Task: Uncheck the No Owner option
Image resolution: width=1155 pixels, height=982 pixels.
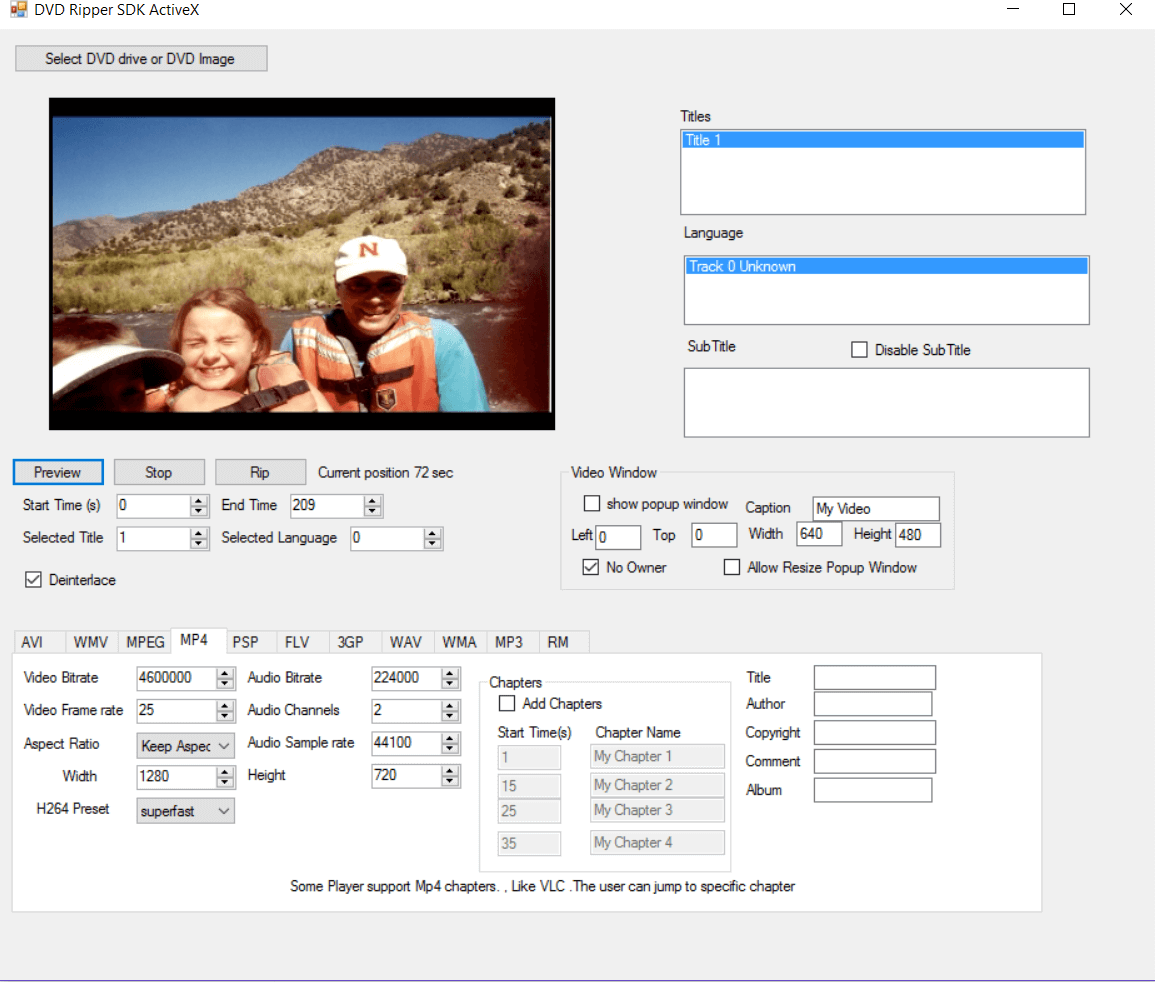Action: pos(590,567)
